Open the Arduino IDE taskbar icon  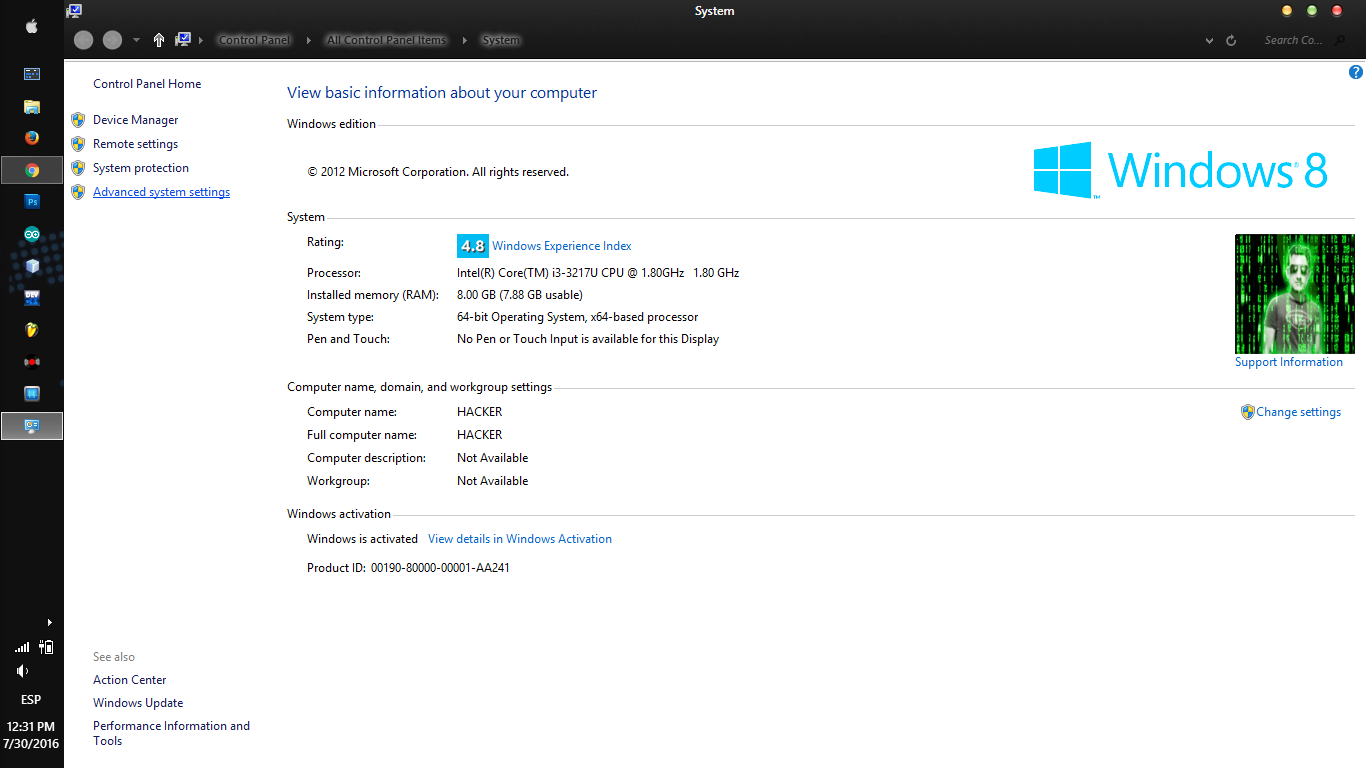(31, 234)
